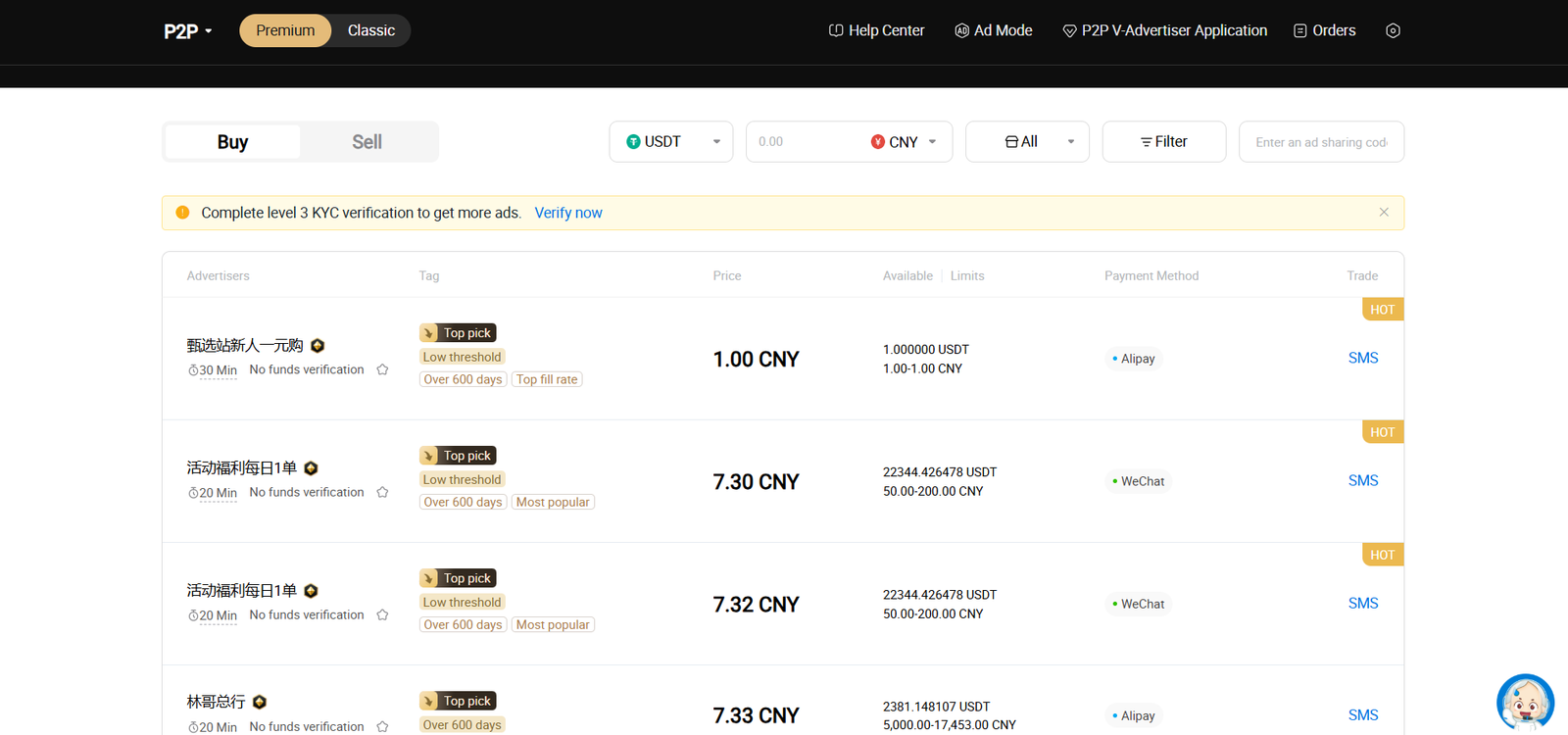1568x735 pixels.
Task: Click SMS for the 7.33 CNY ad
Action: point(1363,715)
